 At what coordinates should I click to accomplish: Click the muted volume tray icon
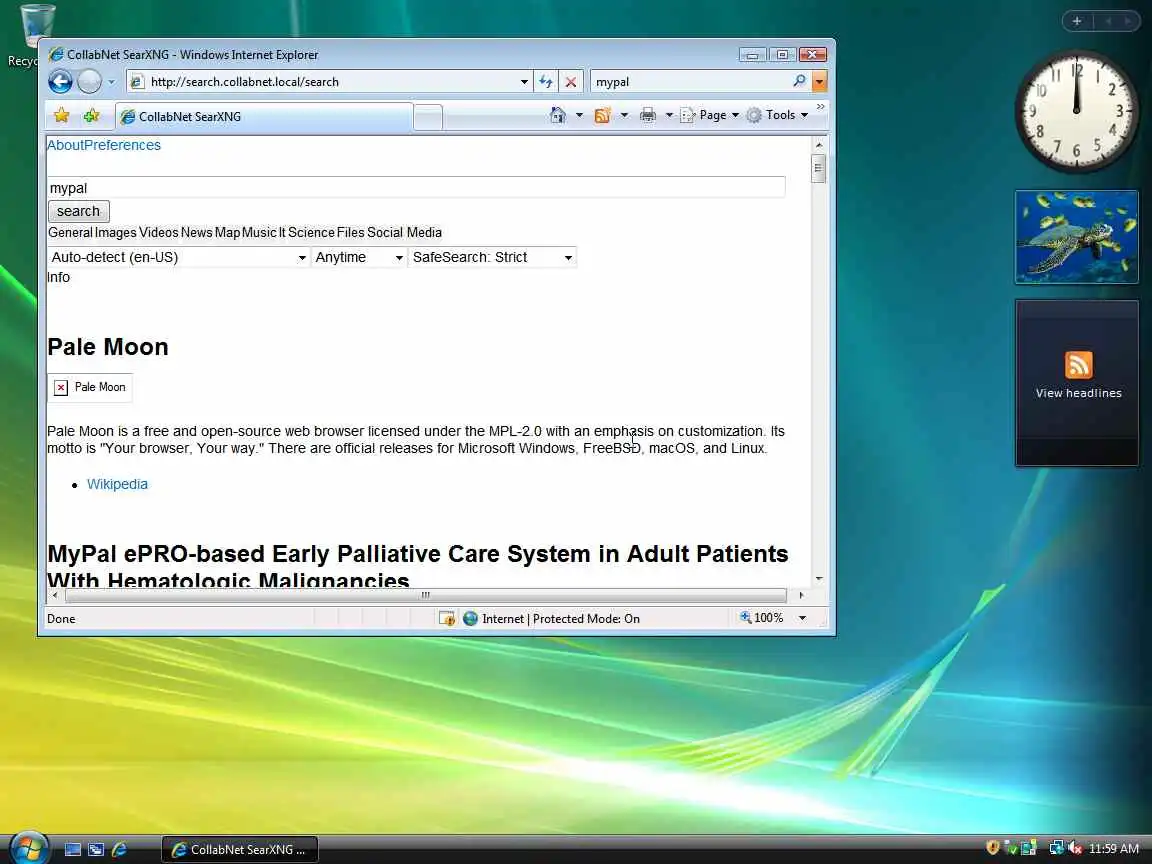[1075, 848]
